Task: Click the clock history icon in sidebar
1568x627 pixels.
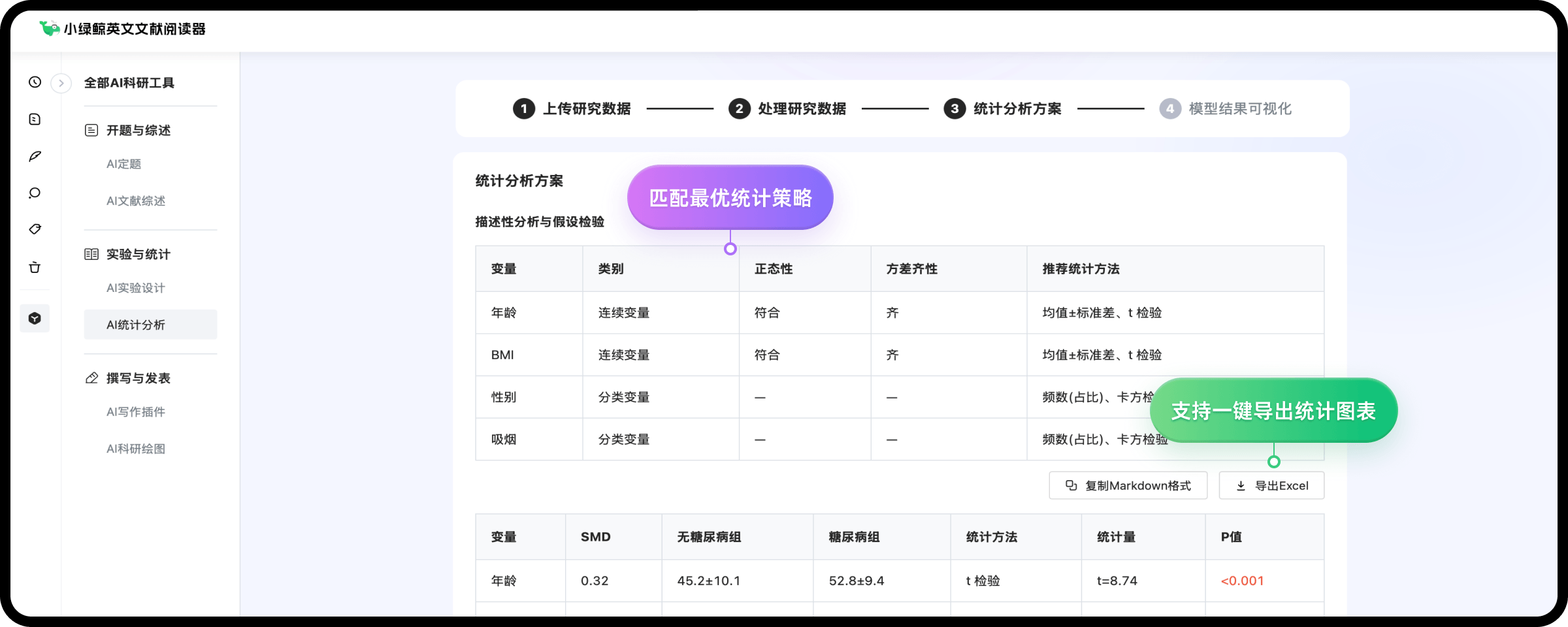Action: pyautogui.click(x=35, y=82)
